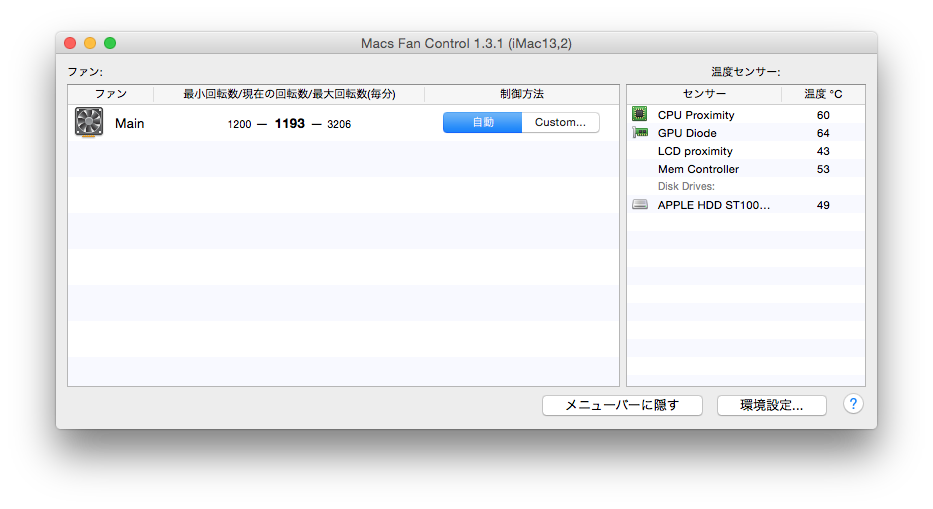Select the CPU Proximity sensor row
Image resolution: width=933 pixels, height=509 pixels.
pos(746,114)
